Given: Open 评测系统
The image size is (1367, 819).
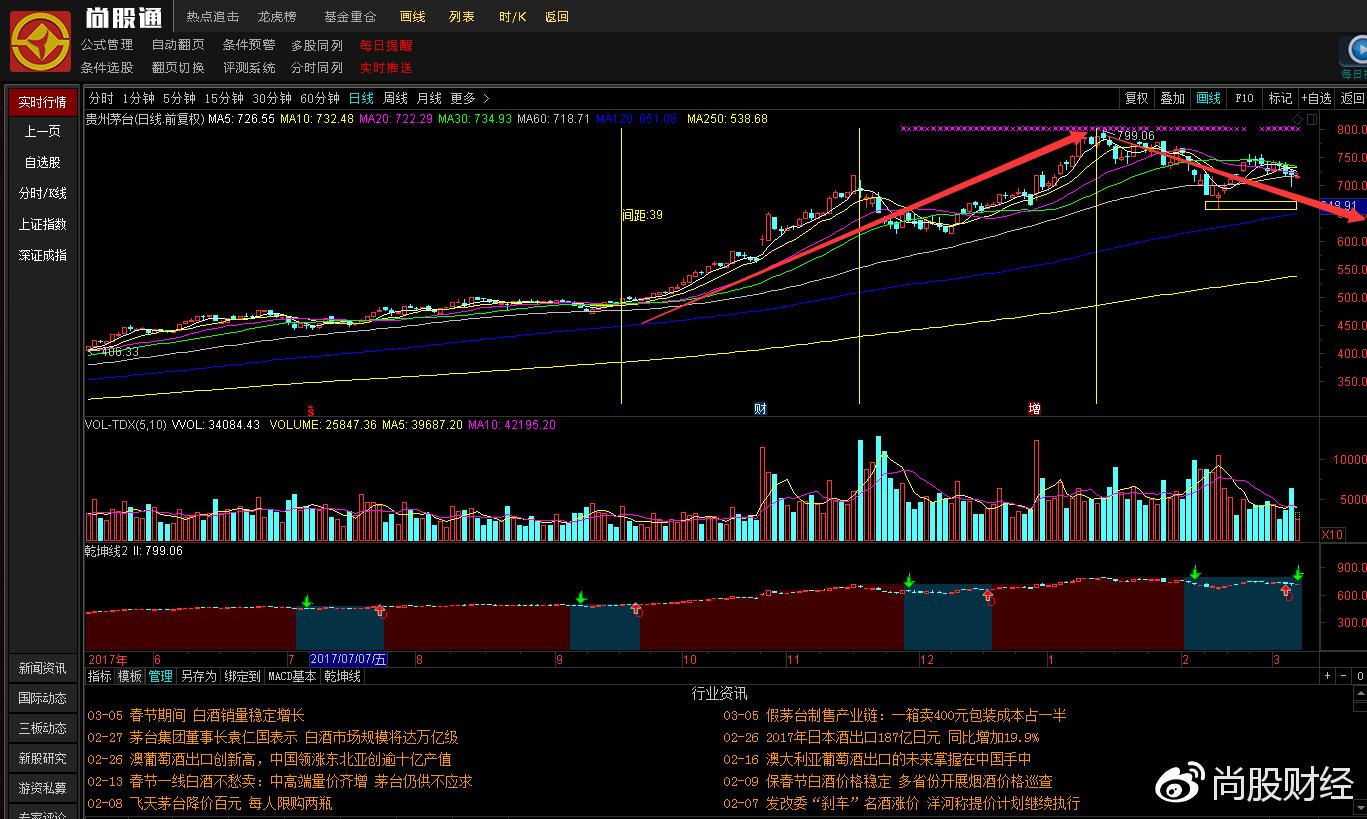Looking at the screenshot, I should pos(248,68).
